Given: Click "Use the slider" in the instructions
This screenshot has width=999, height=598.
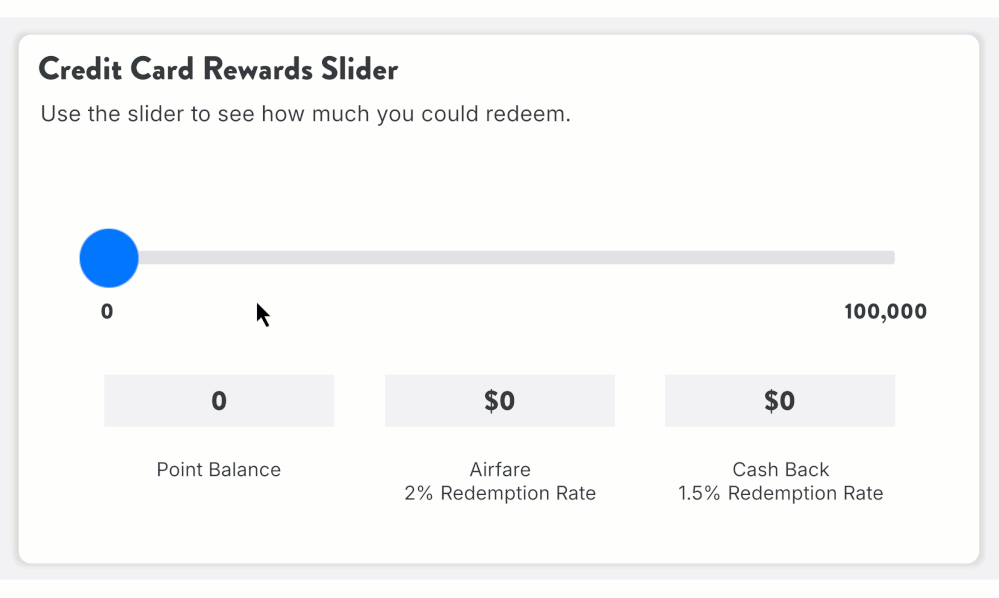Looking at the screenshot, I should tap(113, 114).
